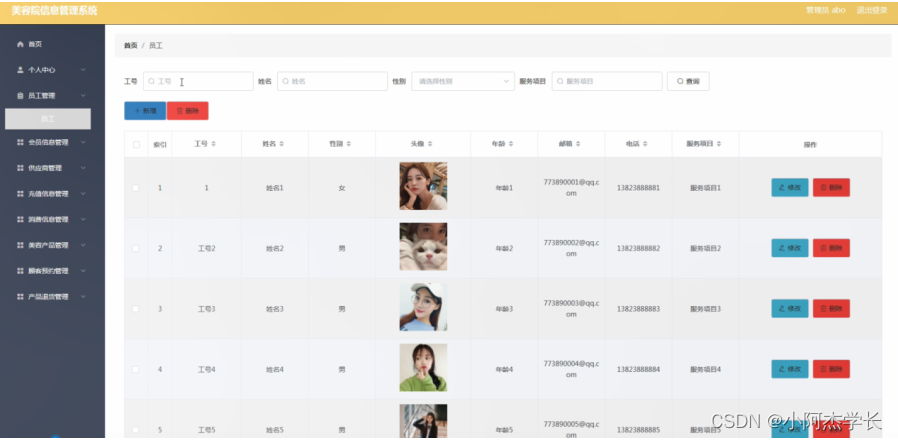Open the cat avatar of 姓名2
The height and width of the screenshot is (440, 898).
[x=423, y=247]
